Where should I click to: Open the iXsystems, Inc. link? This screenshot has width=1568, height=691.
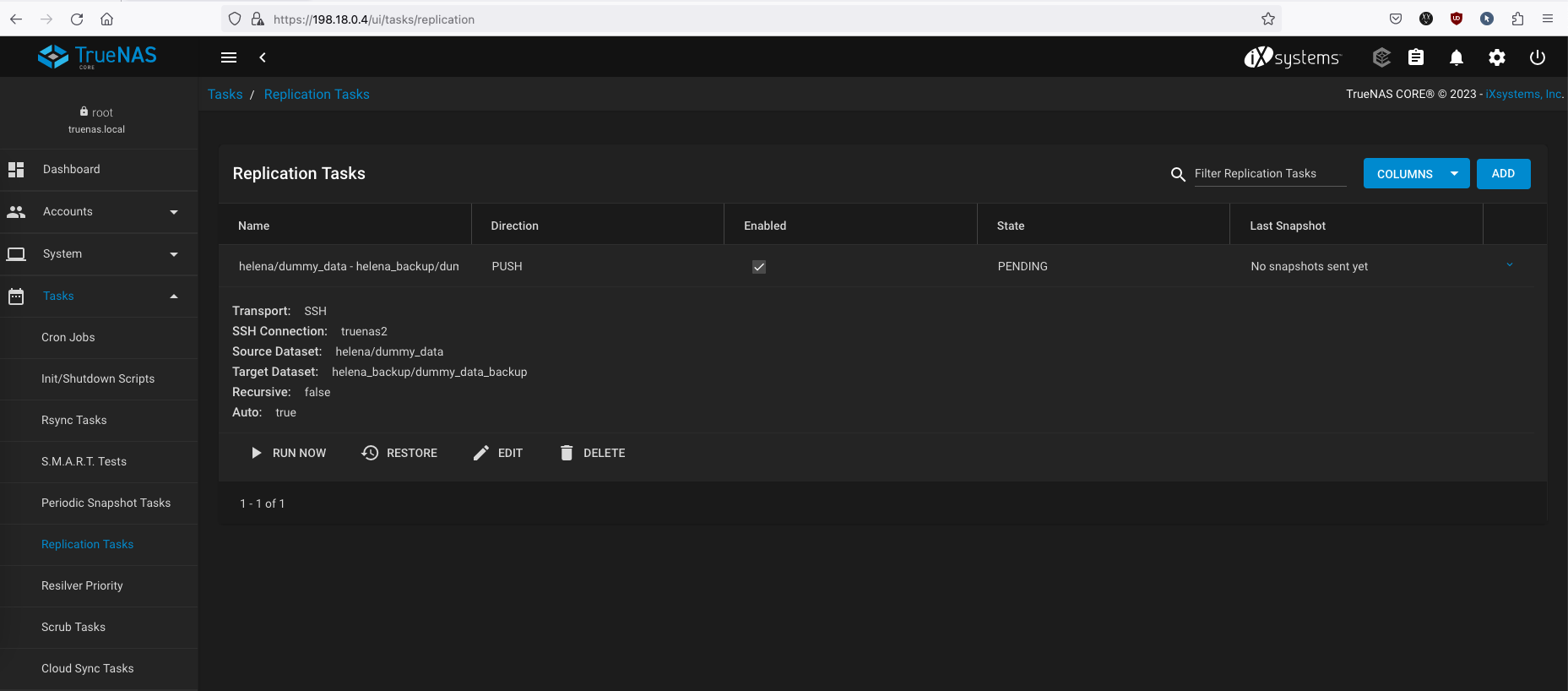coord(1523,95)
